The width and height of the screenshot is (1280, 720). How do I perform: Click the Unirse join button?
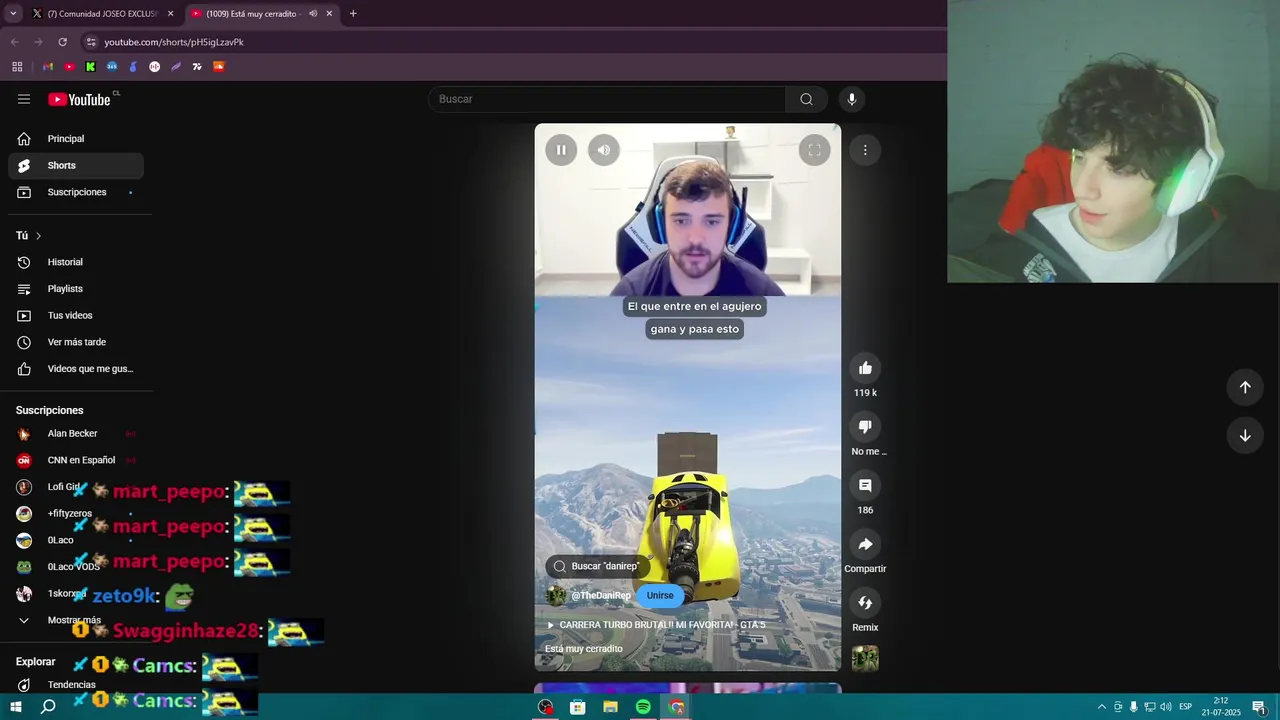coord(660,596)
